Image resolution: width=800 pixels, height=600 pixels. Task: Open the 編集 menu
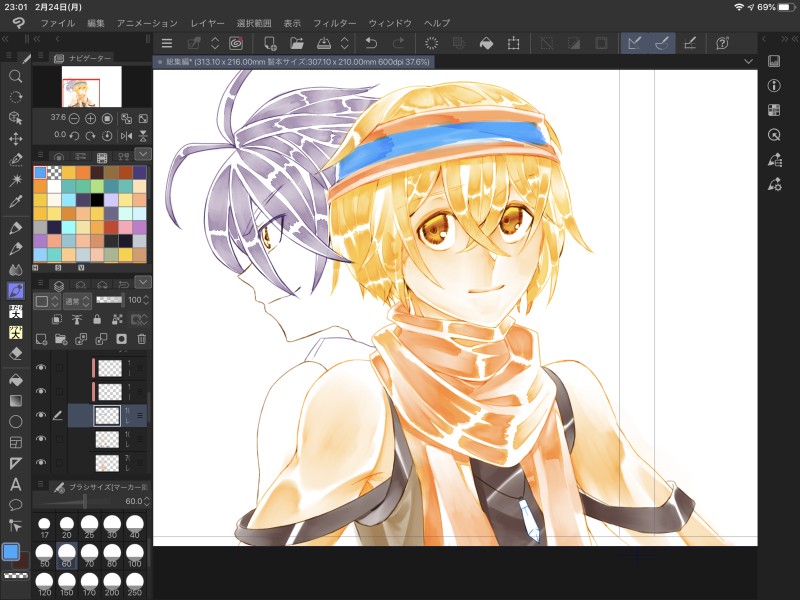(x=96, y=23)
